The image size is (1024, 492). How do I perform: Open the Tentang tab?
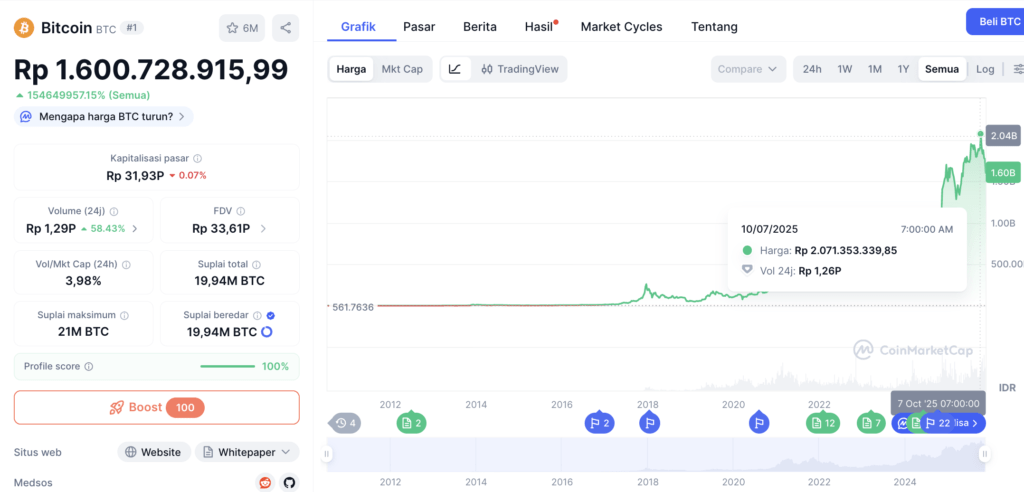coord(714,27)
